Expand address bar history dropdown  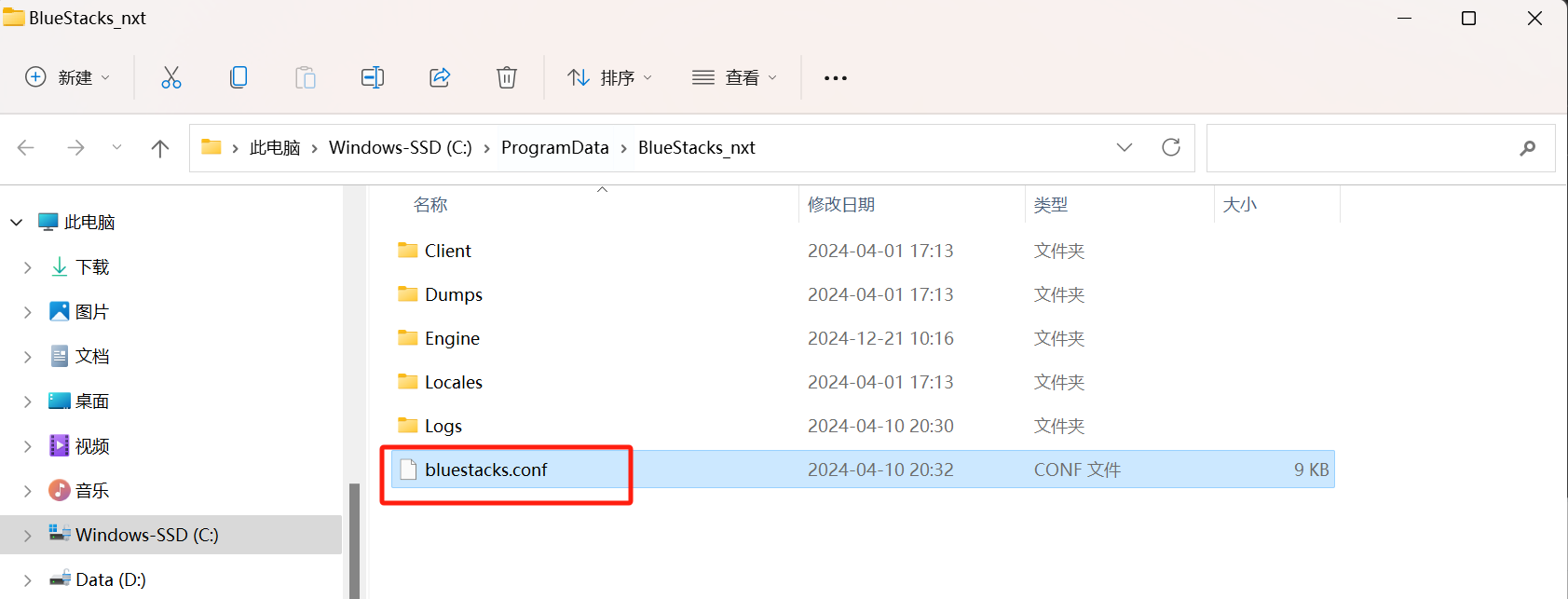tap(1125, 147)
